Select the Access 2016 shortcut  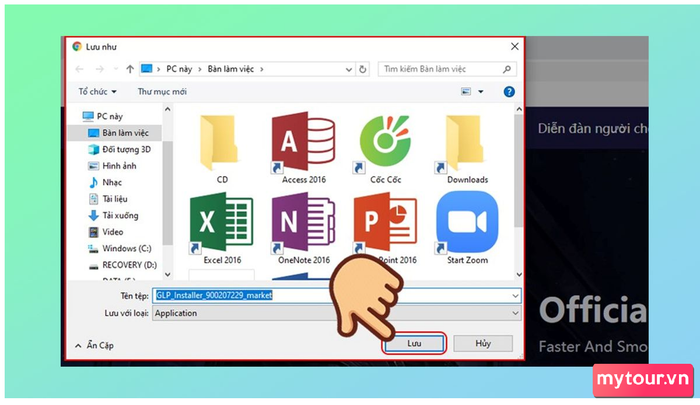coord(304,149)
